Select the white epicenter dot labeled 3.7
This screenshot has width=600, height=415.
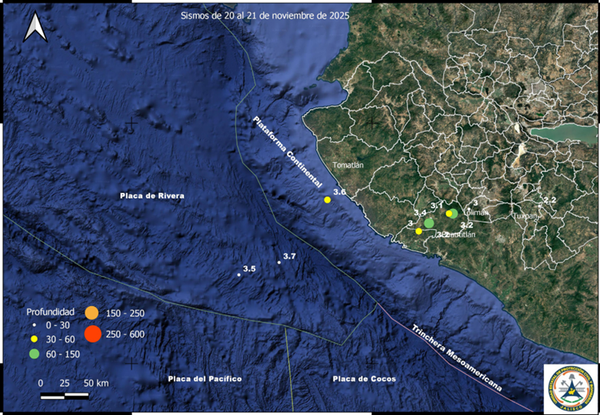(x=279, y=262)
